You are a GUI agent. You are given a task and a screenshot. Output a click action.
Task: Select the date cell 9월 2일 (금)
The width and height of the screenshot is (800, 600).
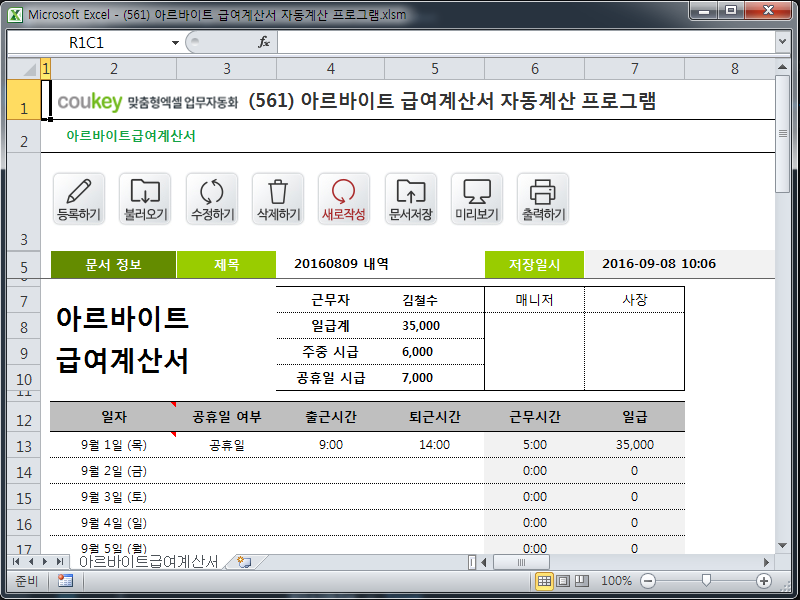point(114,471)
